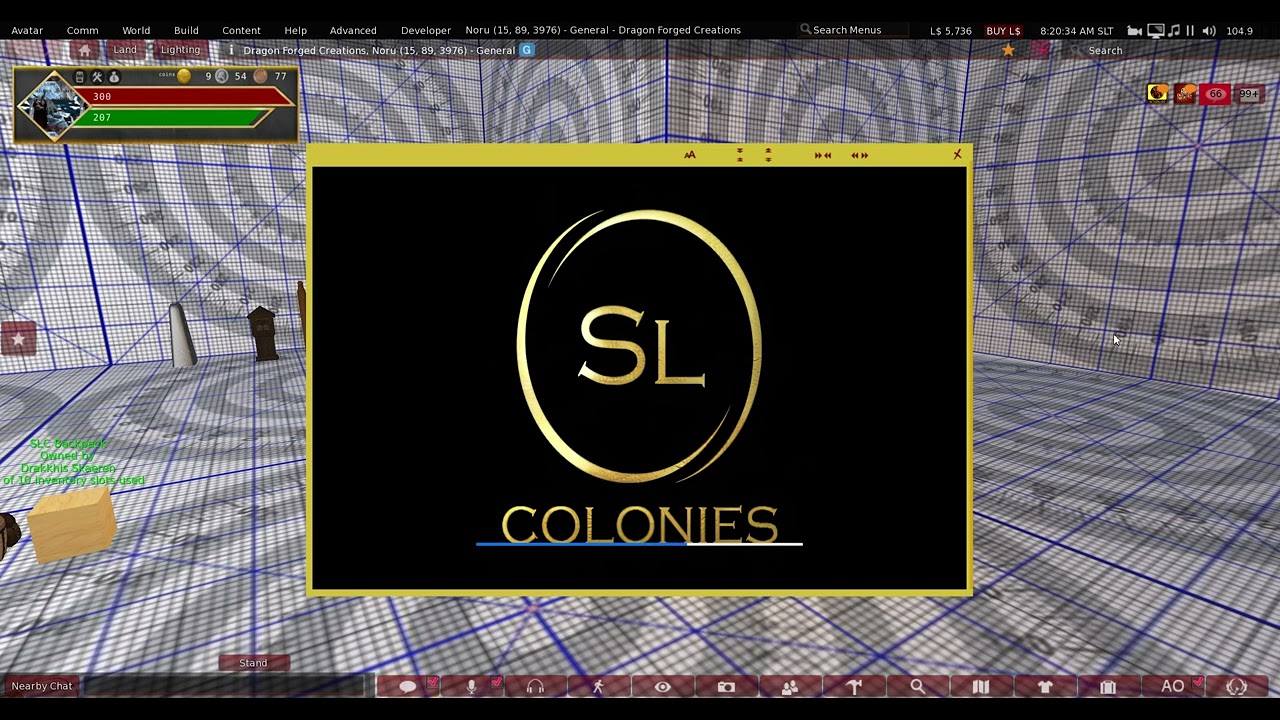Open the shirt Appearance icon
The width and height of the screenshot is (1280, 720).
coord(1045,687)
